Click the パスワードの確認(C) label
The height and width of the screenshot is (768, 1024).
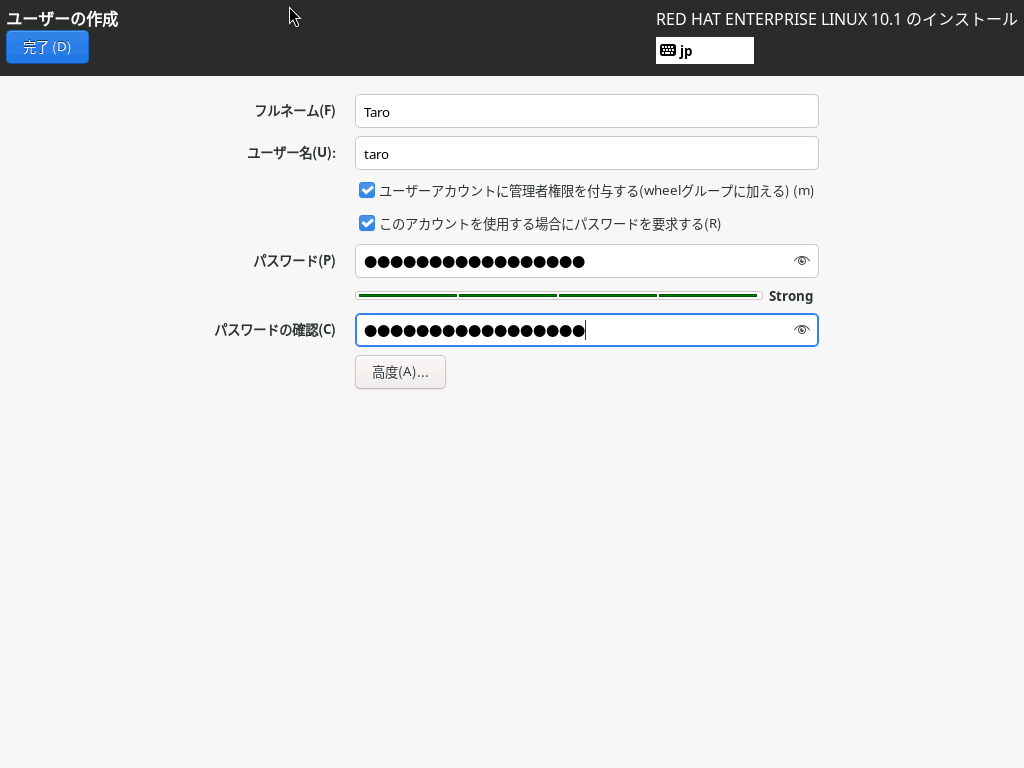[x=275, y=330]
